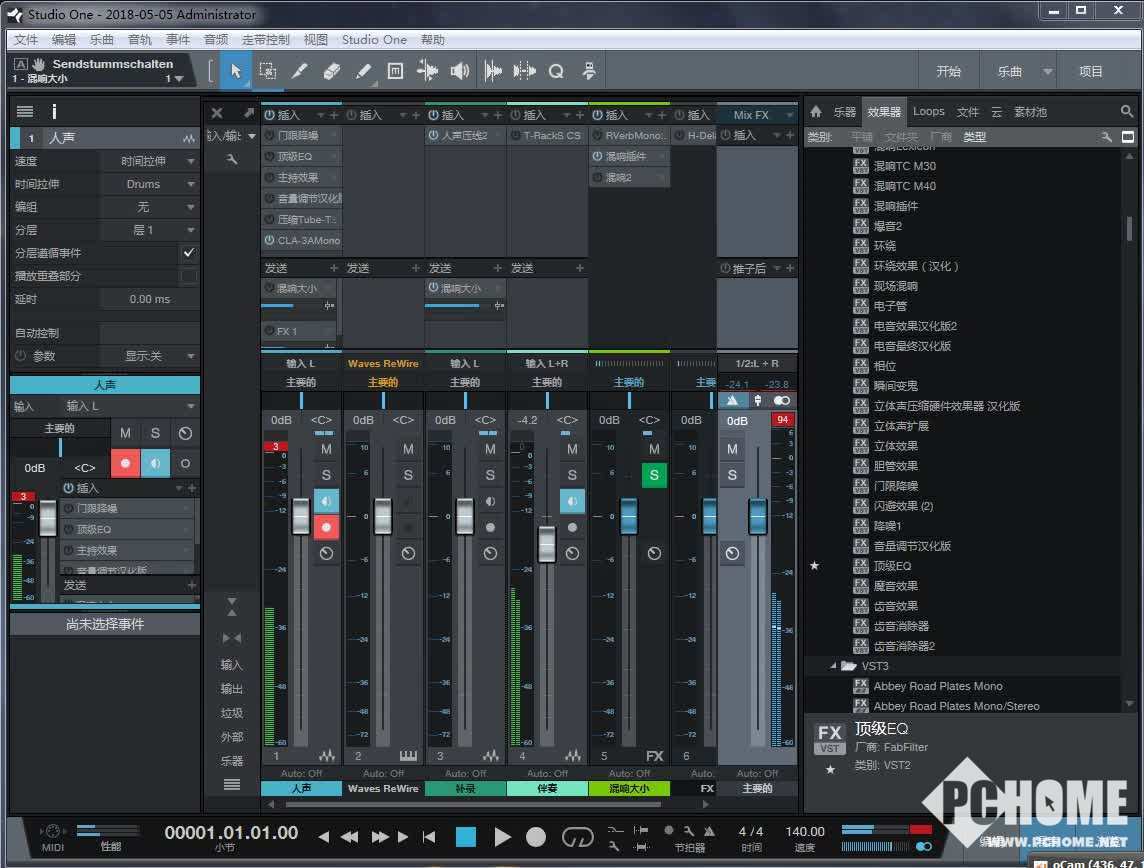The width and height of the screenshot is (1144, 868).
Task: Toggle 播放重叠部分 checkbox
Action: (x=189, y=276)
